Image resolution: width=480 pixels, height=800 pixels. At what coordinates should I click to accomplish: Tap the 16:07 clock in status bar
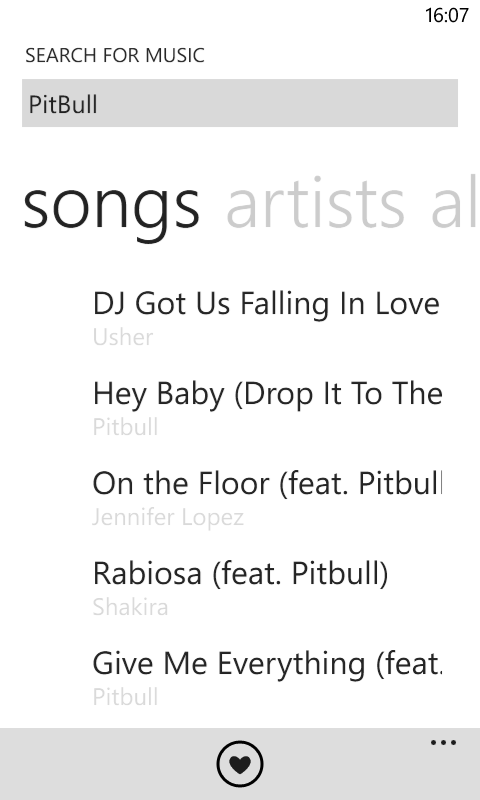click(x=447, y=15)
